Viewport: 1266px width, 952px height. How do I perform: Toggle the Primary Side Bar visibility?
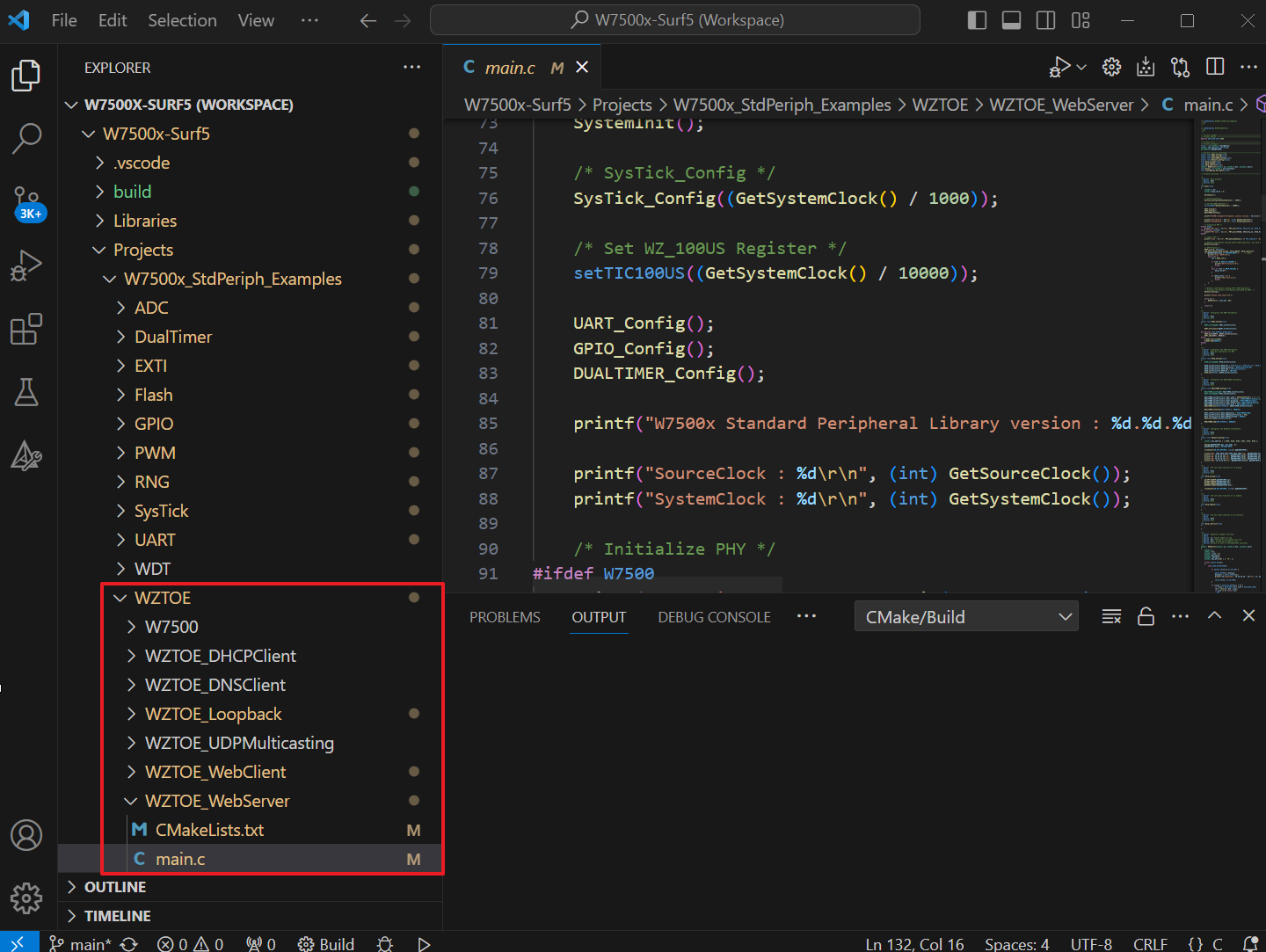(x=976, y=19)
